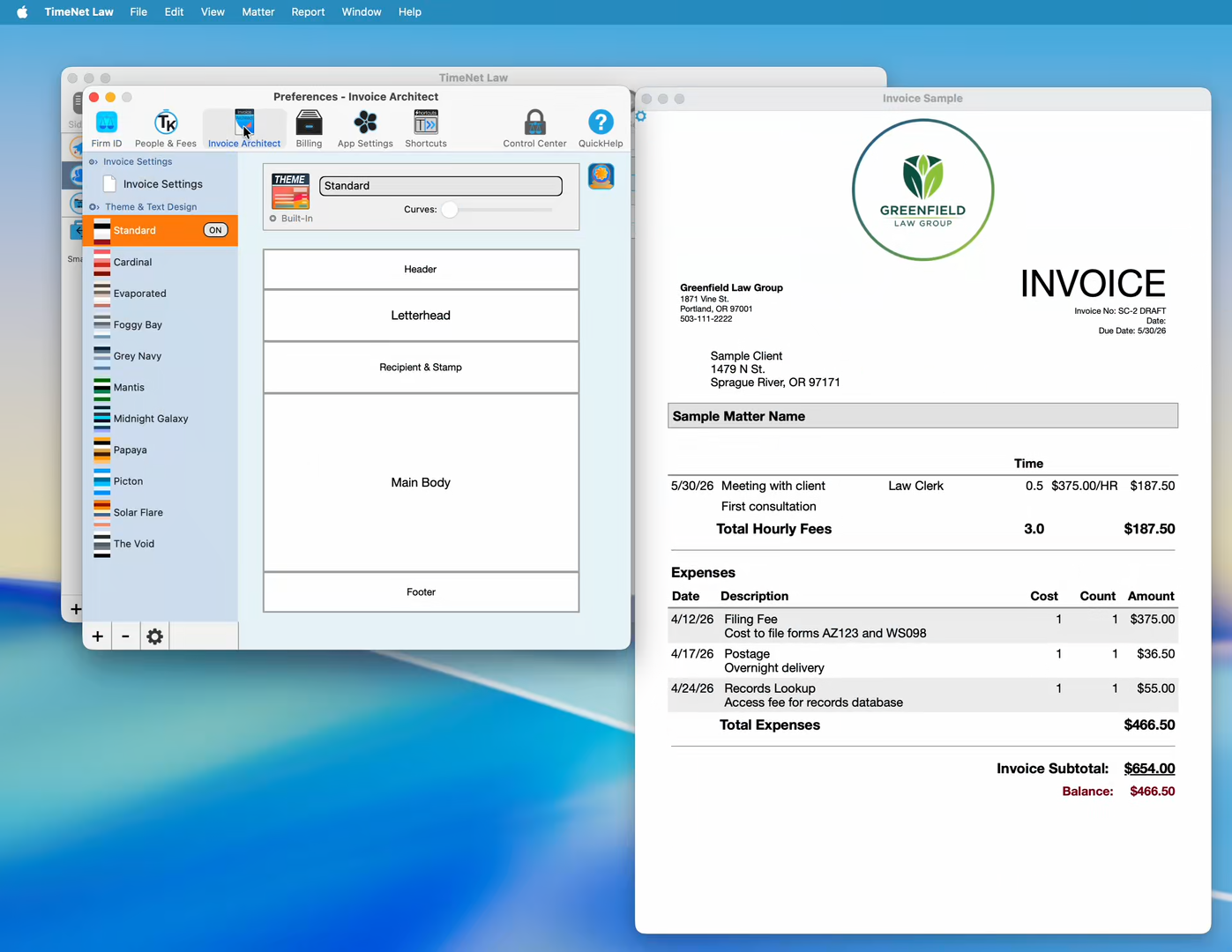Image resolution: width=1232 pixels, height=952 pixels.
Task: Select the Solar Flare theme
Action: click(161, 512)
